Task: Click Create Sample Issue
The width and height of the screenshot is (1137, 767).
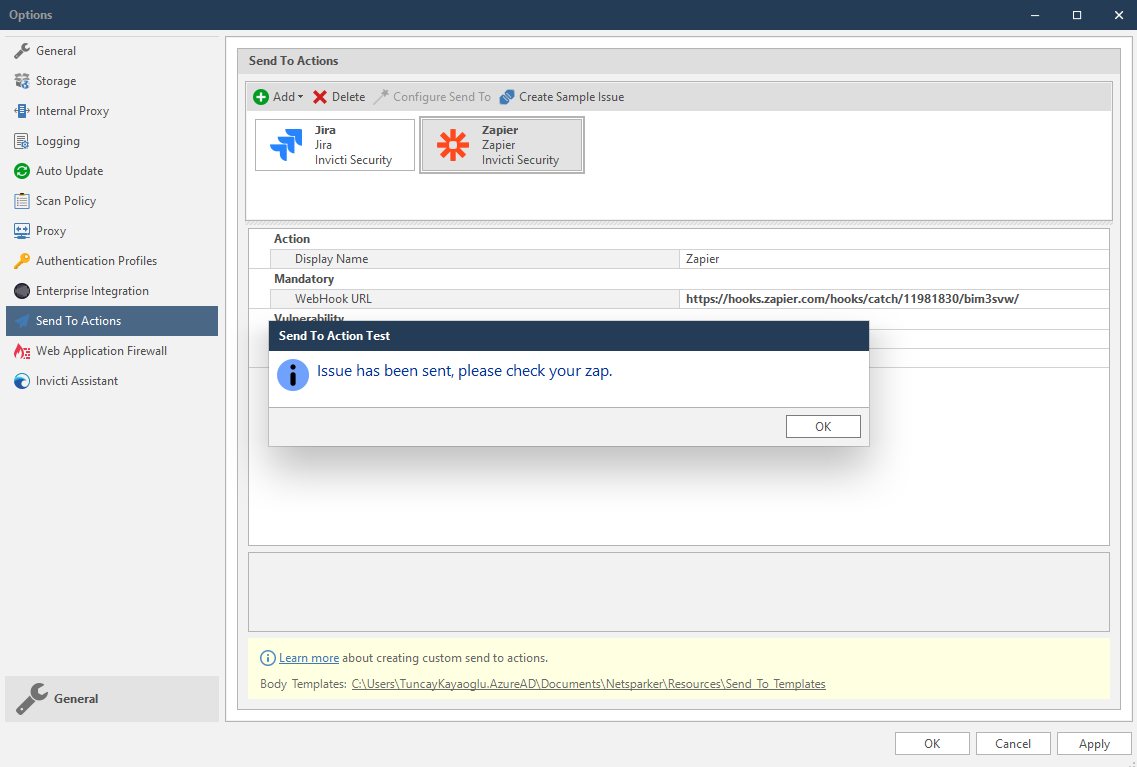Action: click(x=561, y=96)
